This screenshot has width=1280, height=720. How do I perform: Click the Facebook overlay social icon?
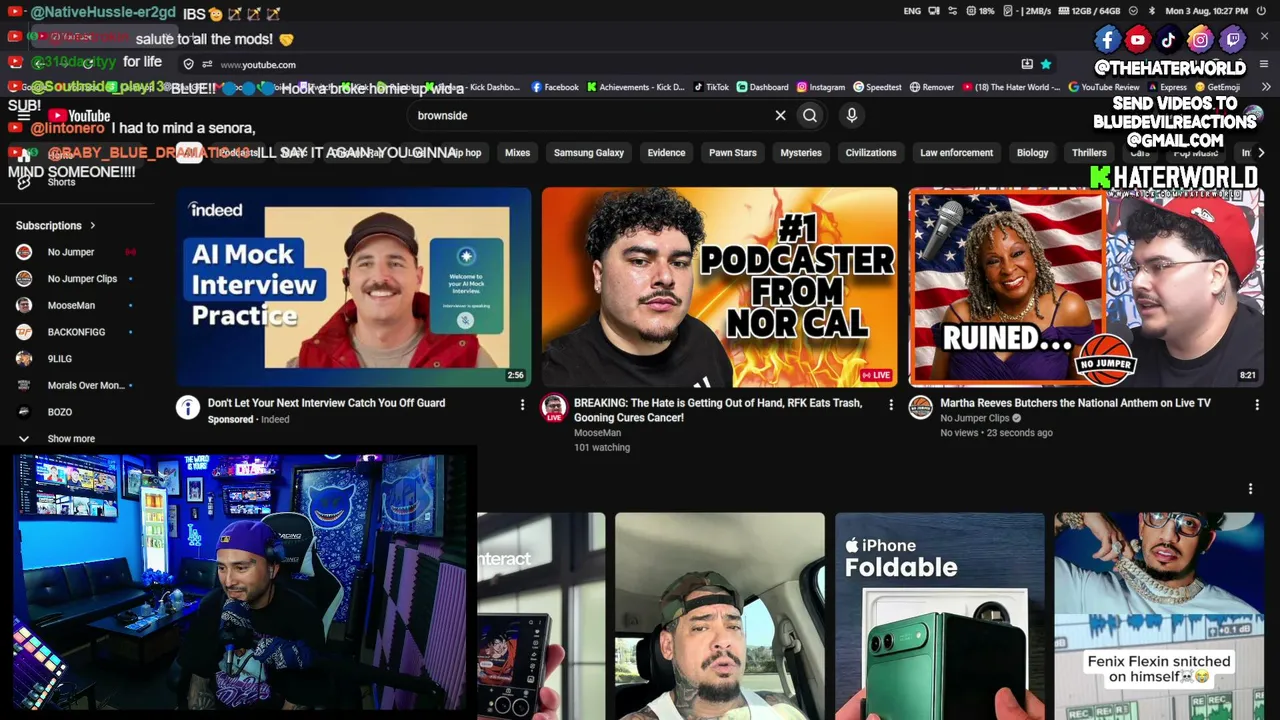tap(1107, 40)
